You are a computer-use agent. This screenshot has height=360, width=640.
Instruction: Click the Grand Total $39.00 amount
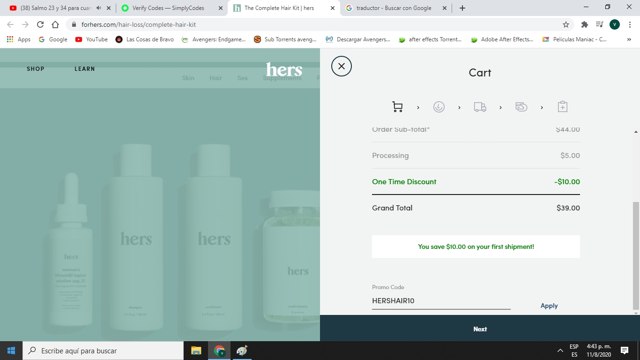point(568,208)
